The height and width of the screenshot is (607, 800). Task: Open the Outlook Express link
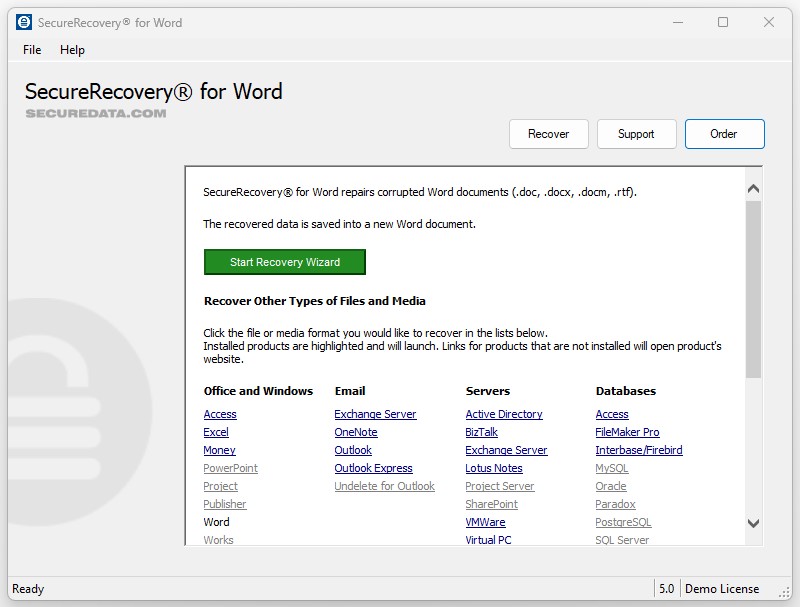374,468
